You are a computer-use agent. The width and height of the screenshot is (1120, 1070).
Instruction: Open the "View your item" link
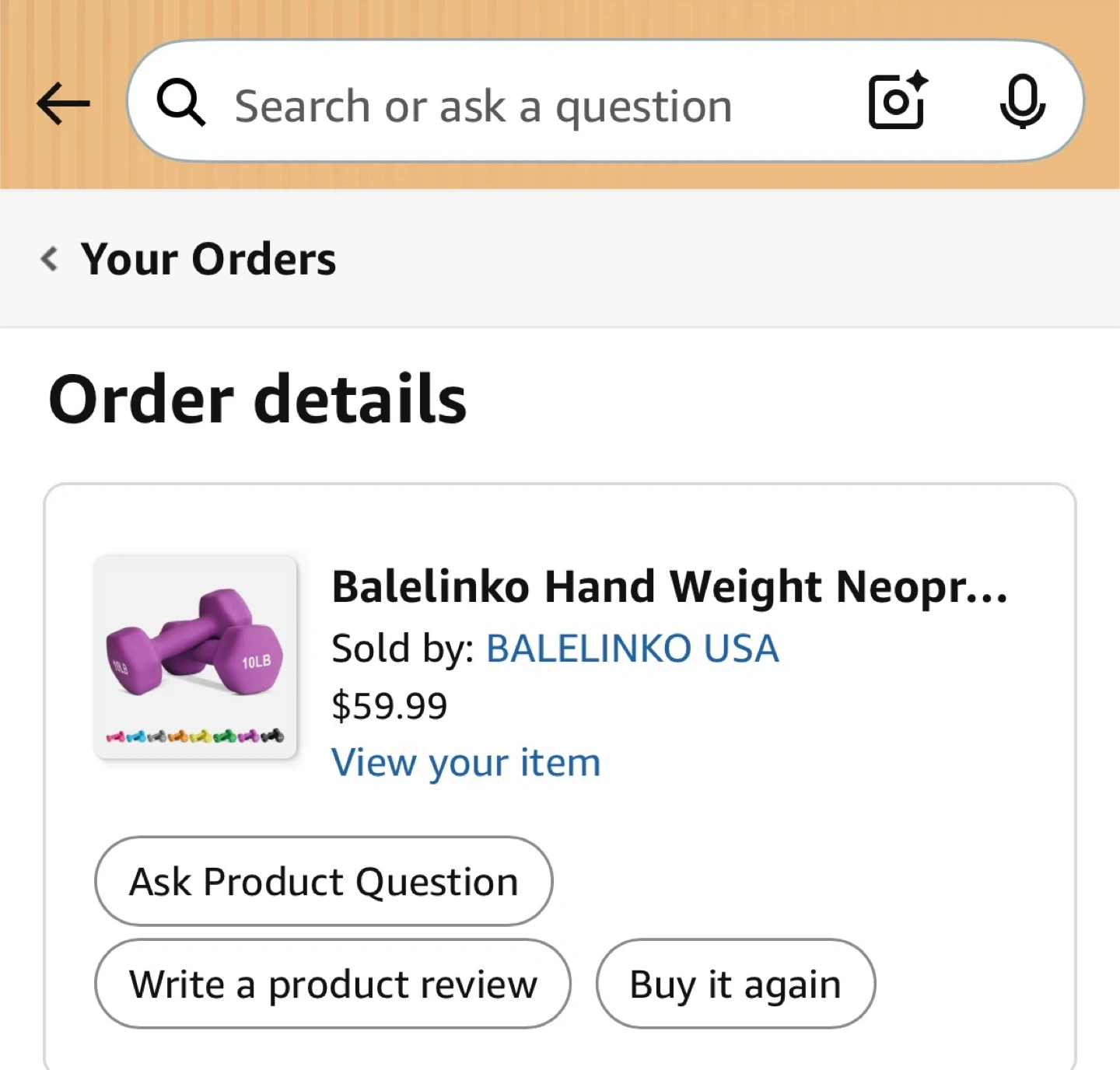(466, 762)
